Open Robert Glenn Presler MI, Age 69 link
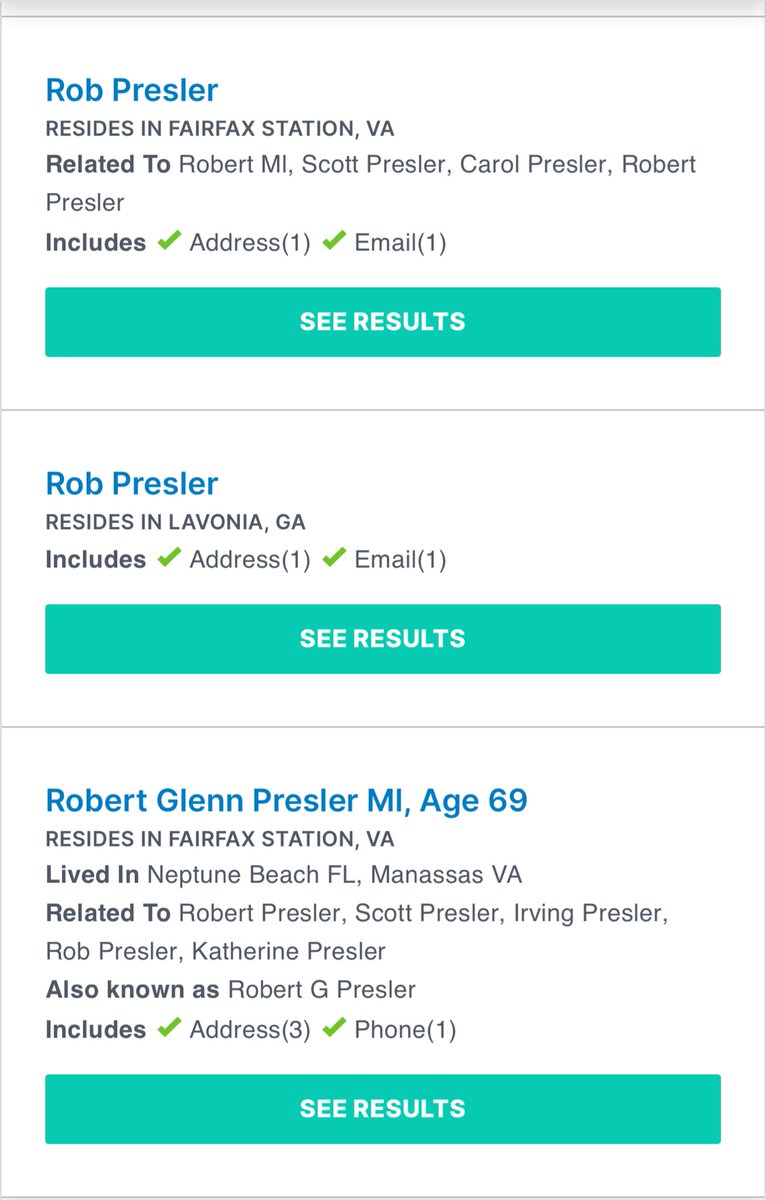Screen dimensions: 766x1200 (x=286, y=800)
